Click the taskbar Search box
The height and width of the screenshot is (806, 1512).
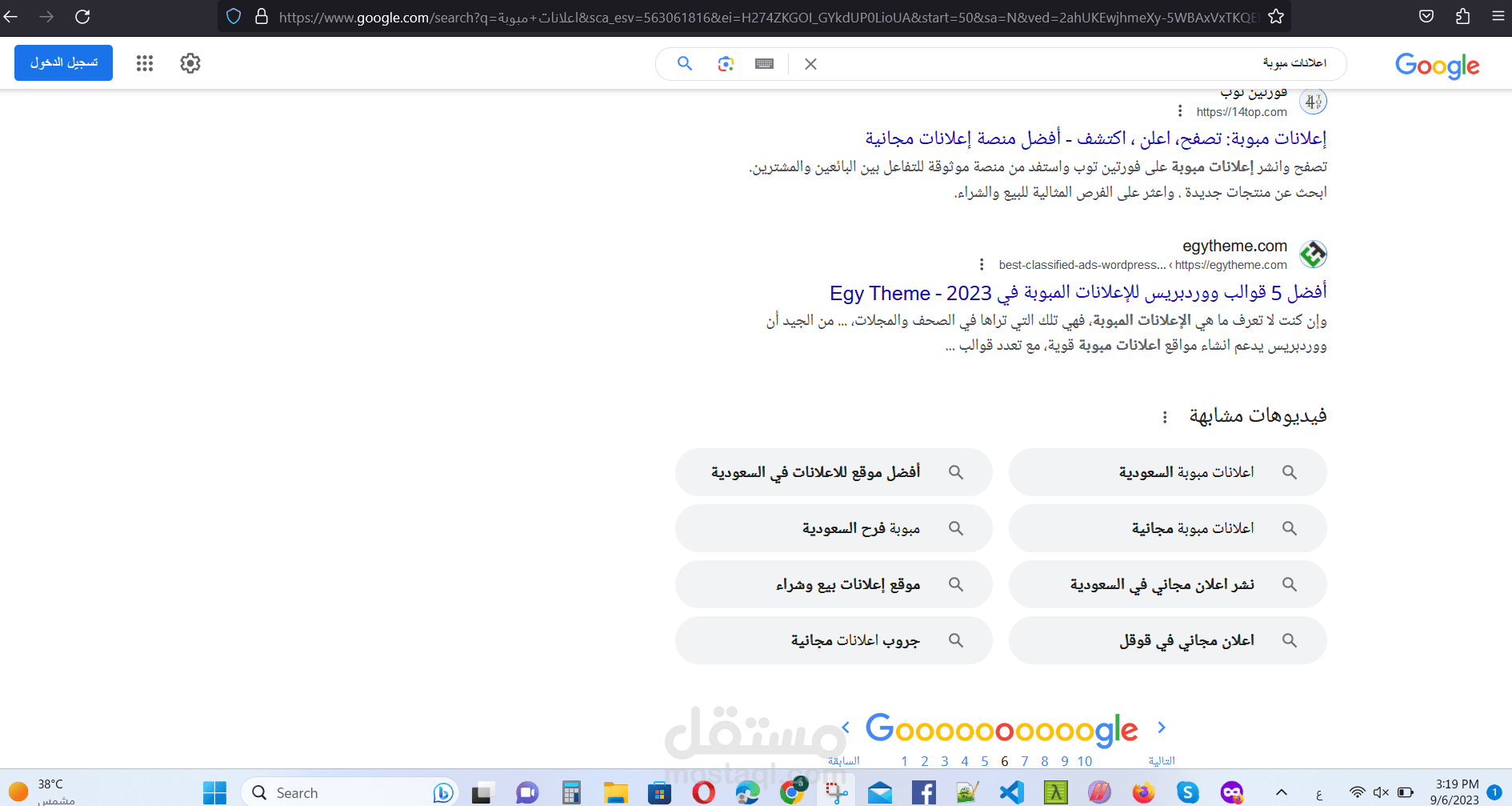(350, 792)
